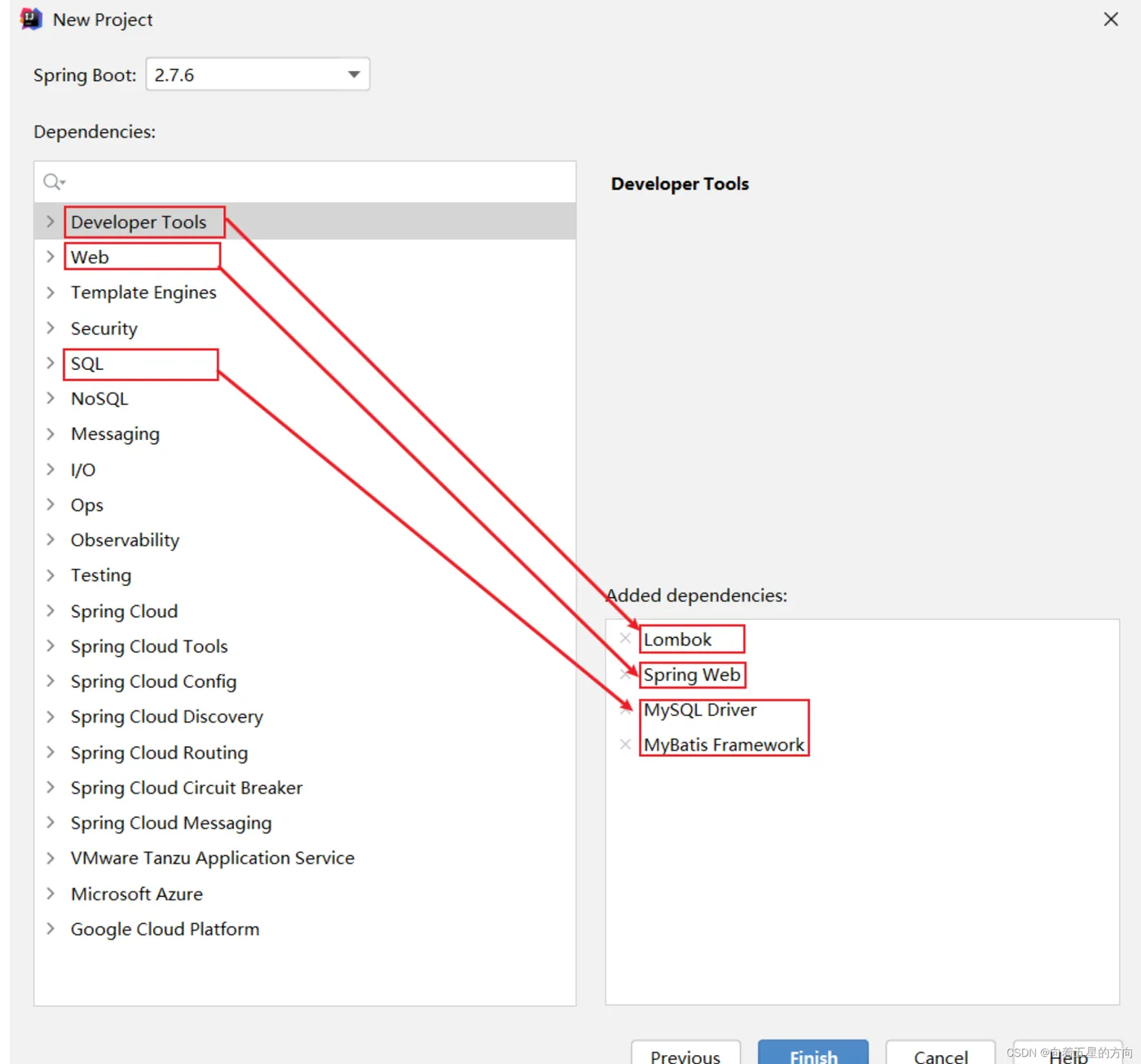Expand the Template Engines category

coord(51,292)
